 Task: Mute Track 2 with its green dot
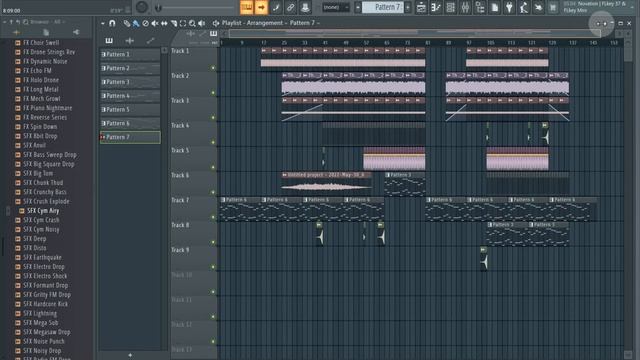213,93
